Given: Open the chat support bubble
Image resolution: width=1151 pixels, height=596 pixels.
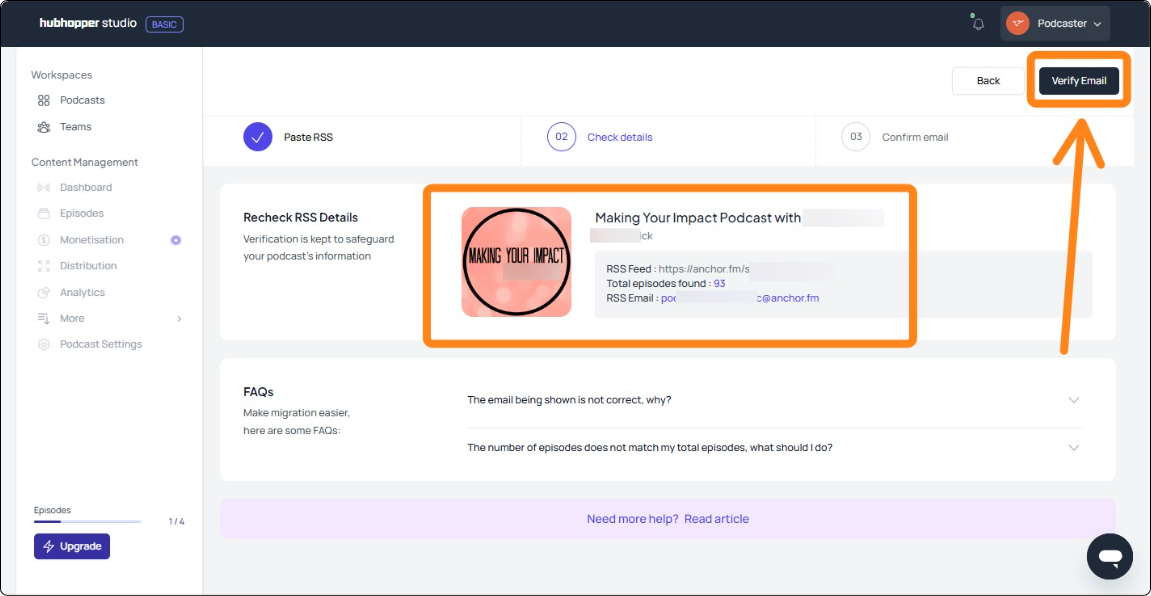Looking at the screenshot, I should 1110,557.
